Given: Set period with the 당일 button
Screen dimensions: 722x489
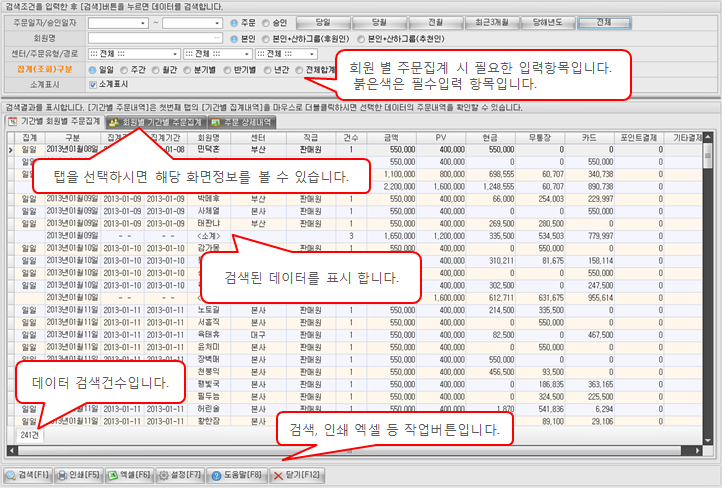Looking at the screenshot, I should click(x=323, y=23).
